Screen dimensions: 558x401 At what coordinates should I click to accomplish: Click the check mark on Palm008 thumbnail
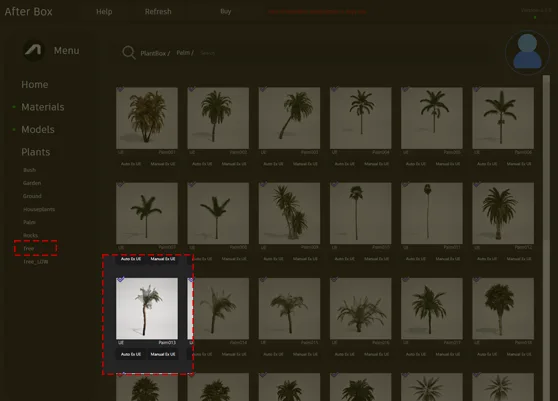click(x=191, y=184)
